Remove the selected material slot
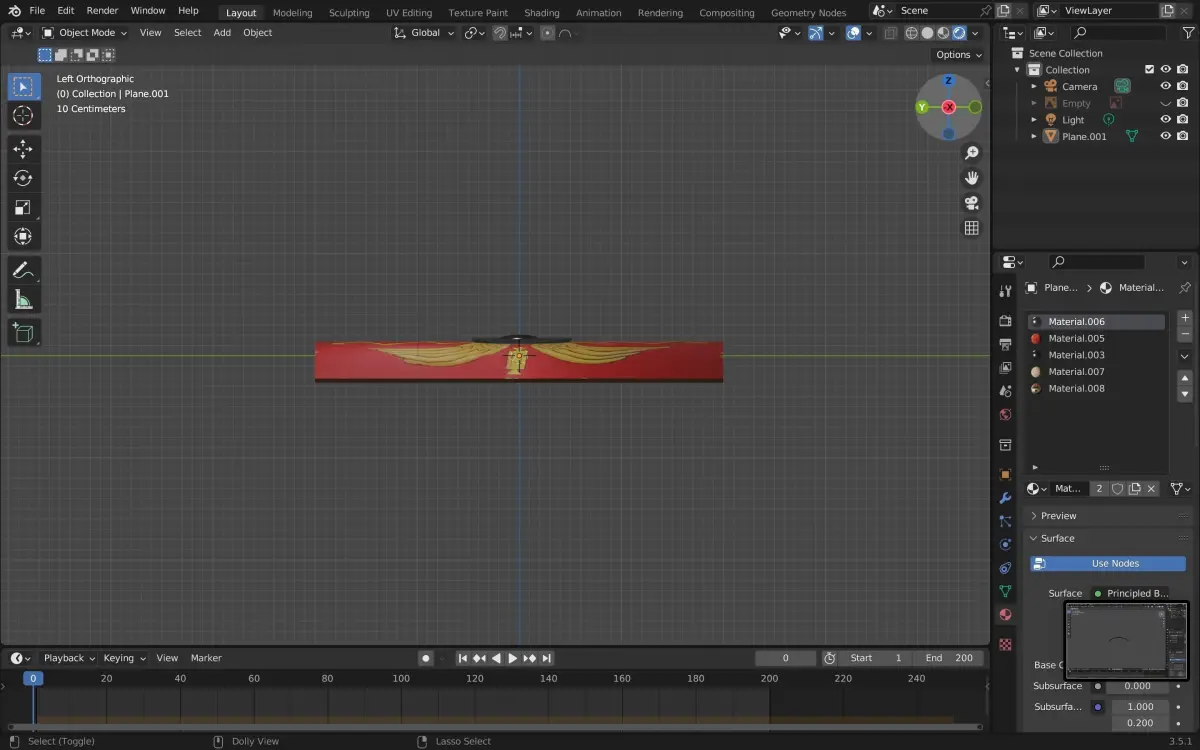The height and width of the screenshot is (750, 1200). 1185,334
